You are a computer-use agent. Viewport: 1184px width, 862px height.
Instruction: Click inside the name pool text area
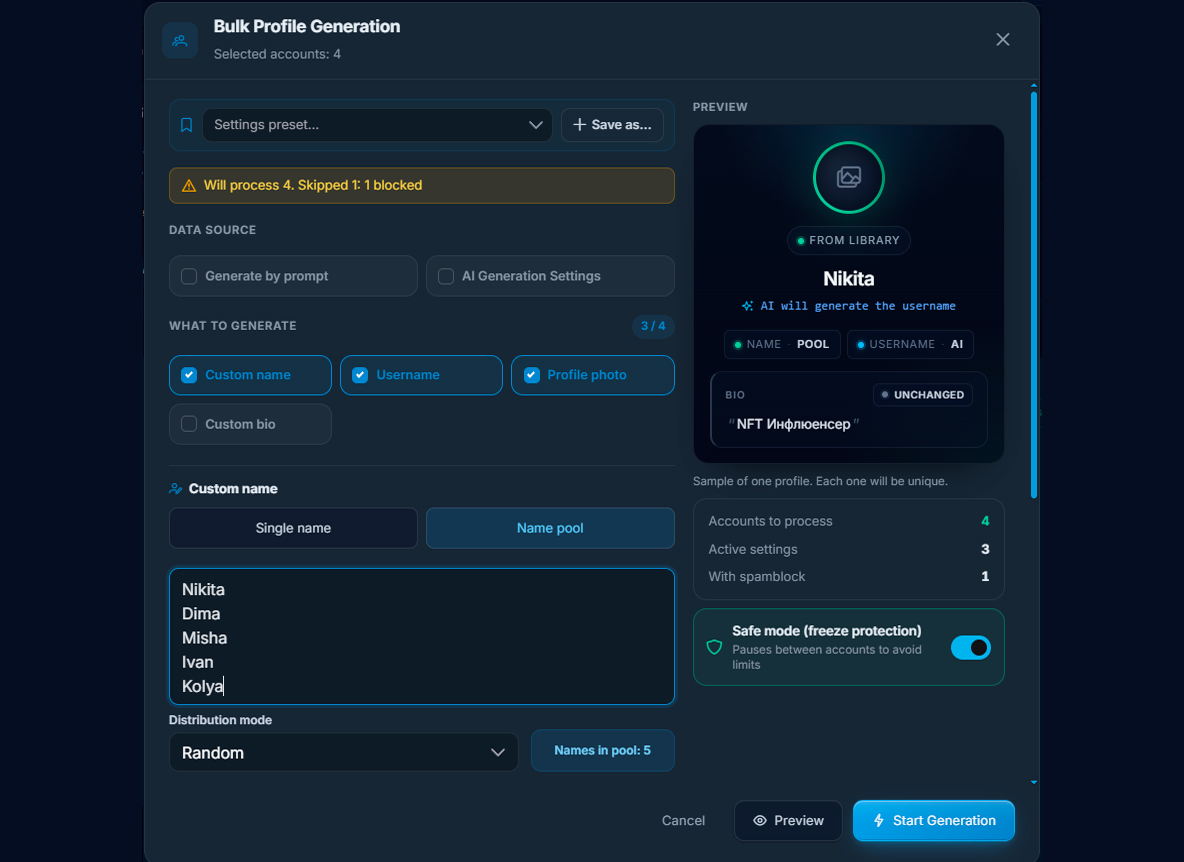click(x=421, y=636)
